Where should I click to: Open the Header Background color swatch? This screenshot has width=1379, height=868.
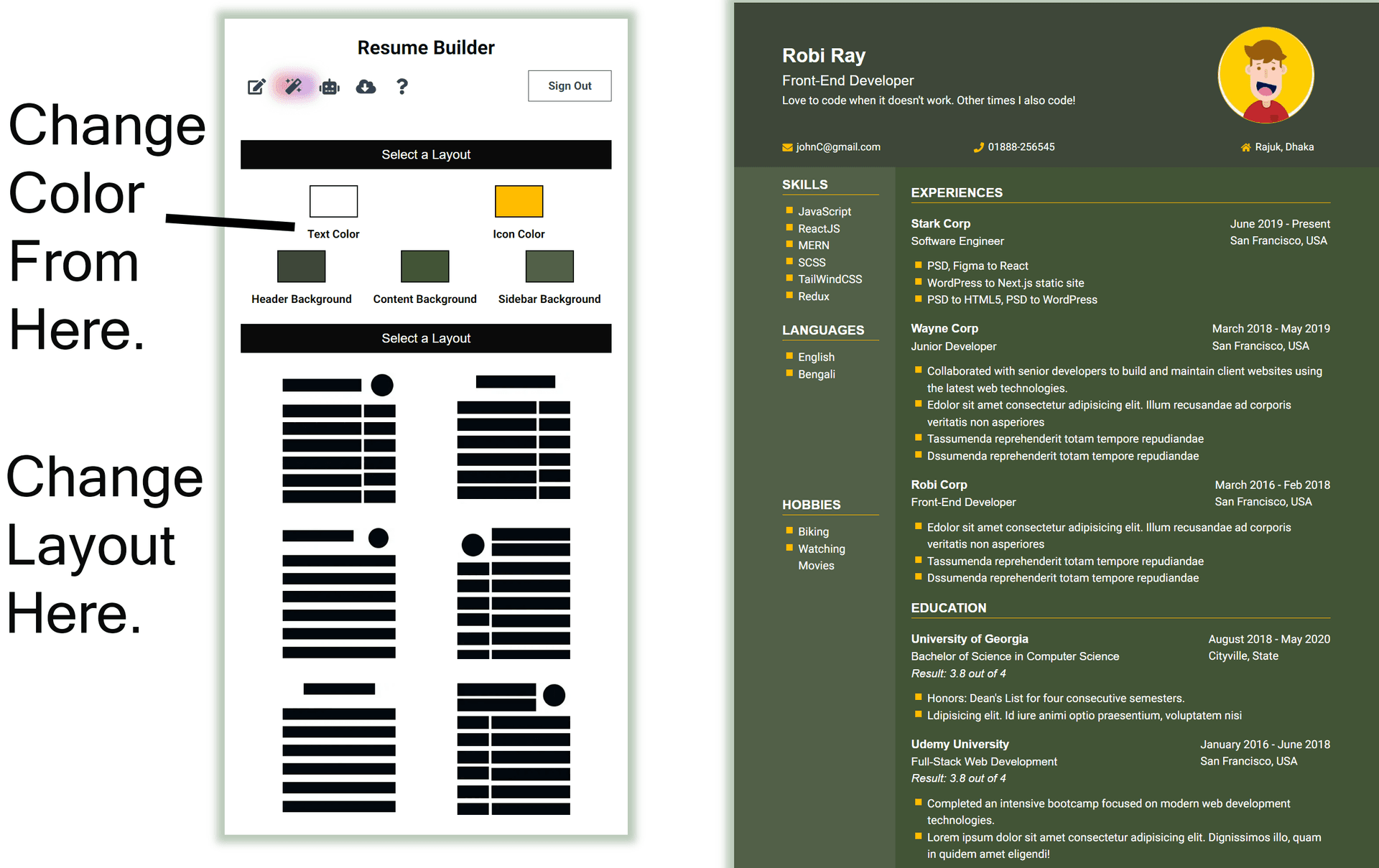coord(302,266)
